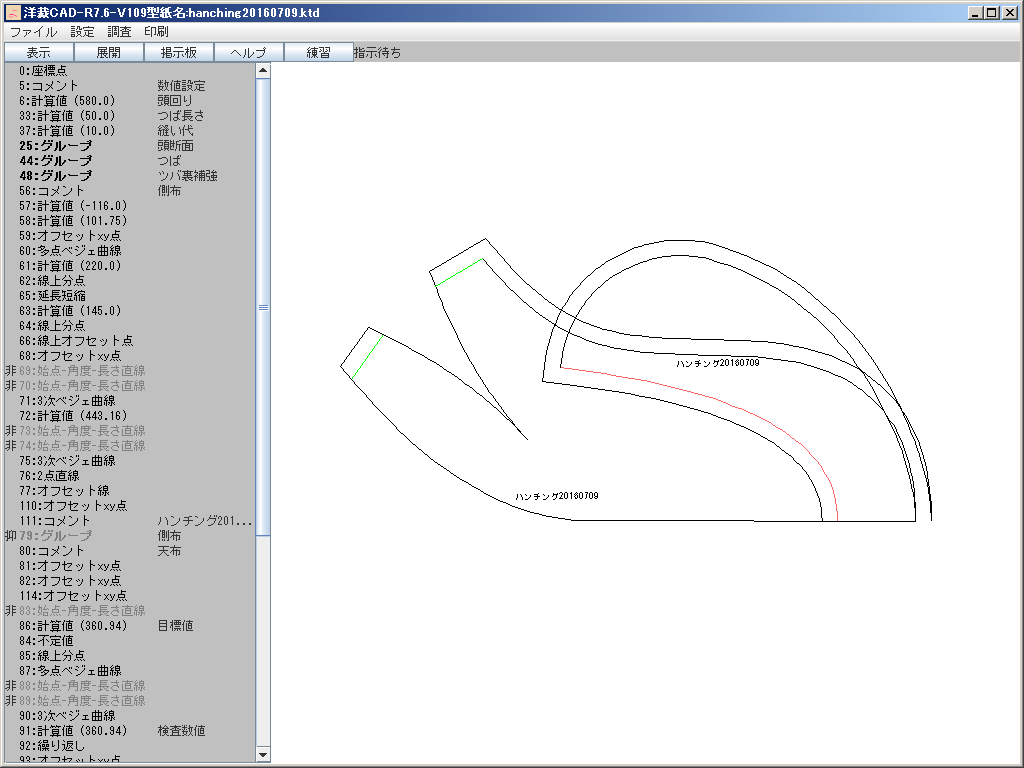Select row 66:線上オフセット点

pyautogui.click(x=130, y=341)
